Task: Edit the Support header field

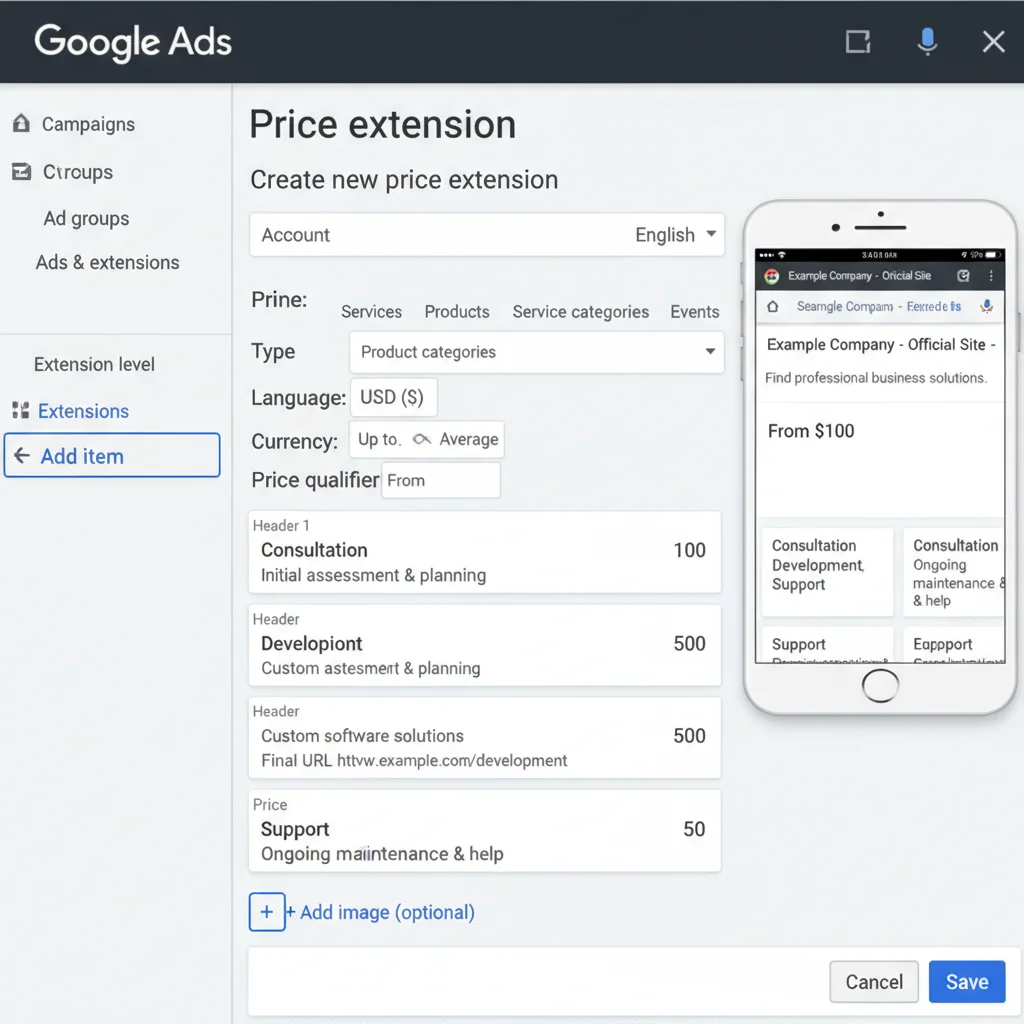Action: [x=295, y=829]
